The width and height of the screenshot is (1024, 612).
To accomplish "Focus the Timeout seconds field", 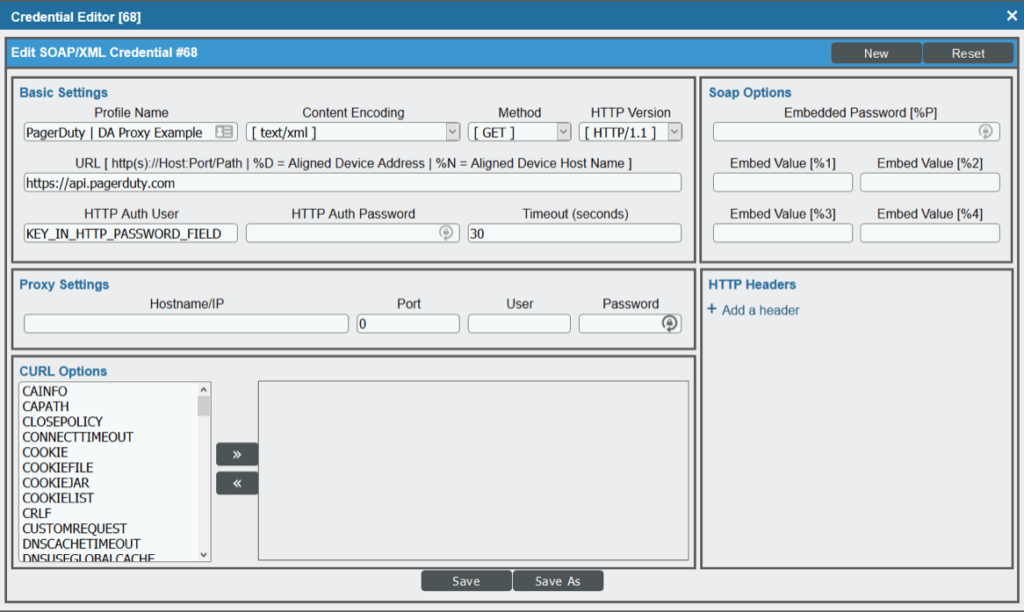I will (x=574, y=233).
